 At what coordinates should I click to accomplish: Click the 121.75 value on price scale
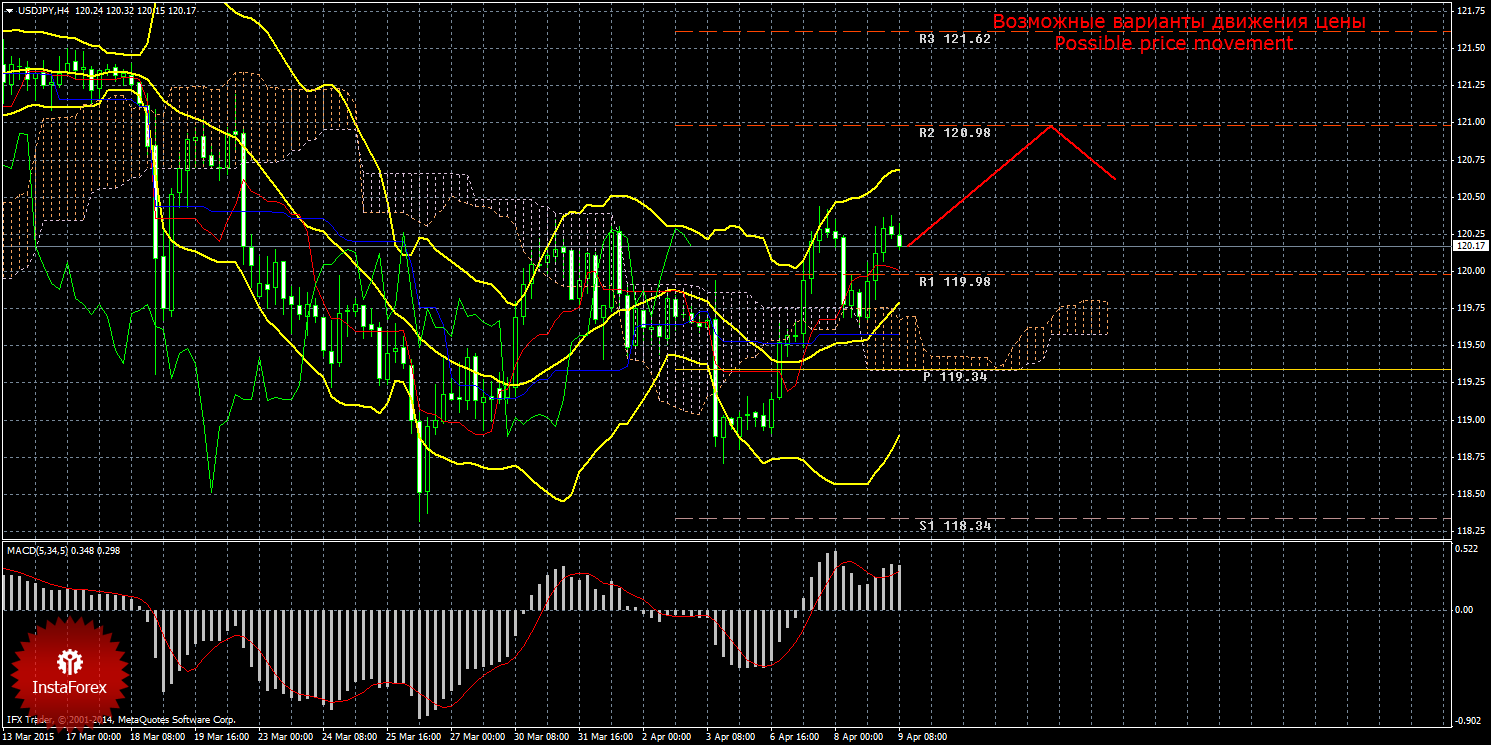point(1469,11)
